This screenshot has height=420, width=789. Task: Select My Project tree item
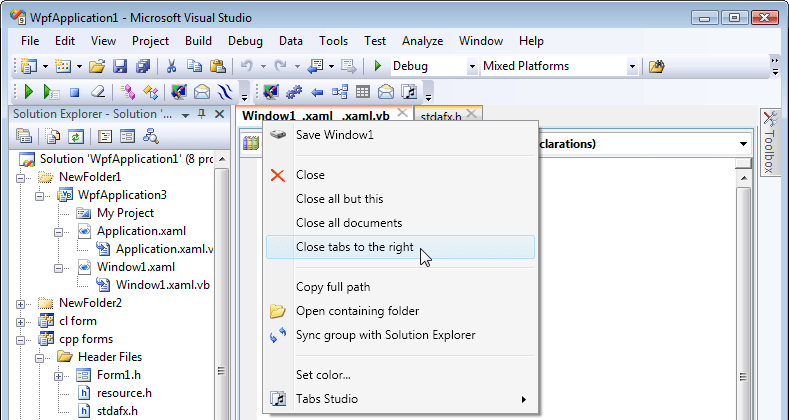[x=125, y=213]
